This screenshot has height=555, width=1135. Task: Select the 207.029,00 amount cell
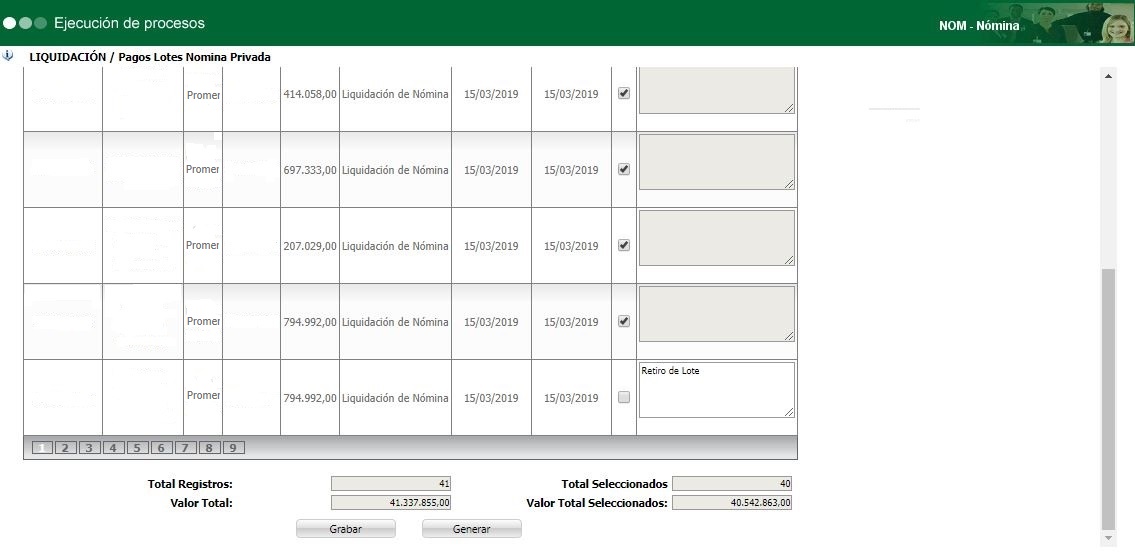[x=310, y=246]
